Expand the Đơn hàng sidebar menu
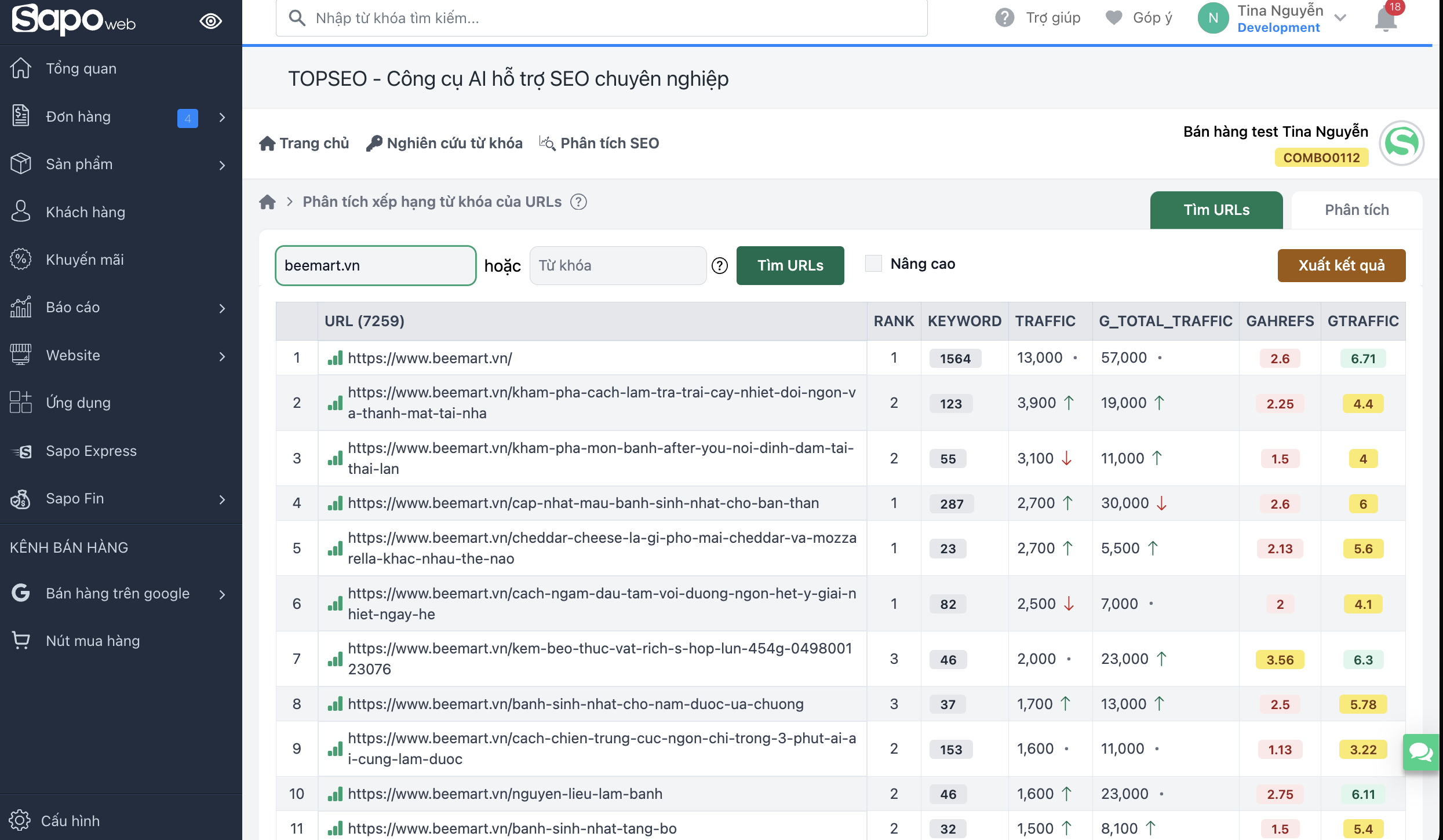Image resolution: width=1443 pixels, height=840 pixels. [x=222, y=118]
